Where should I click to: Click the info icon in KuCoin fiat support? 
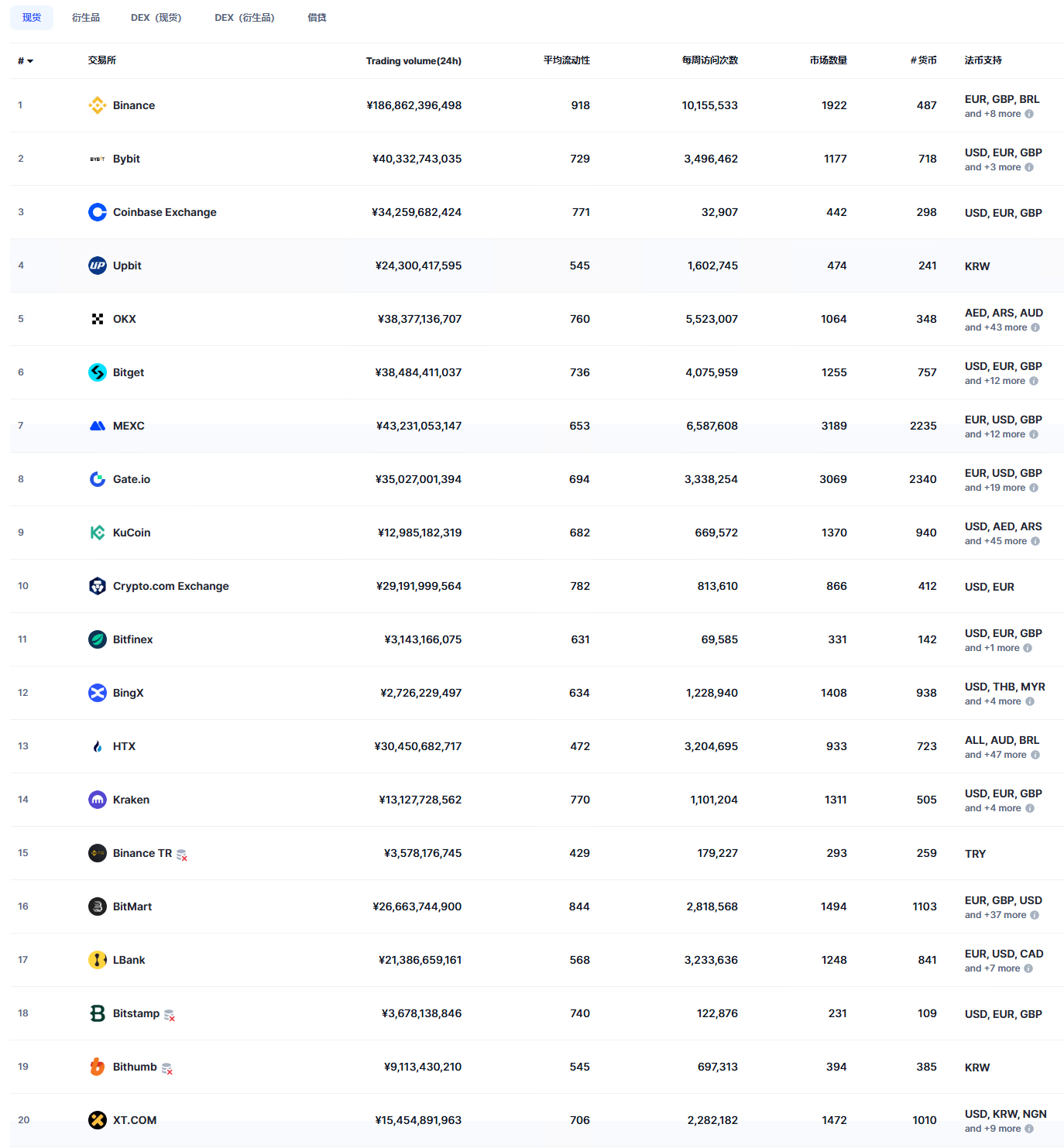click(x=1035, y=541)
